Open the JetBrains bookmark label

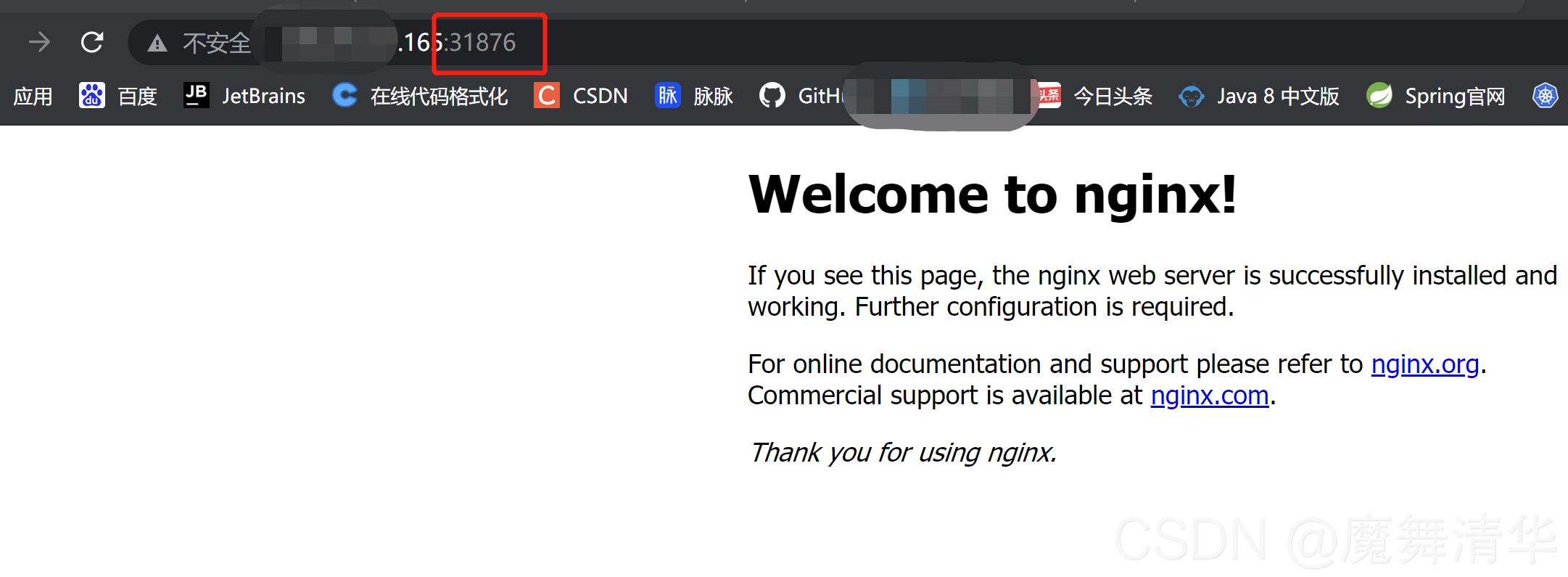(x=263, y=96)
